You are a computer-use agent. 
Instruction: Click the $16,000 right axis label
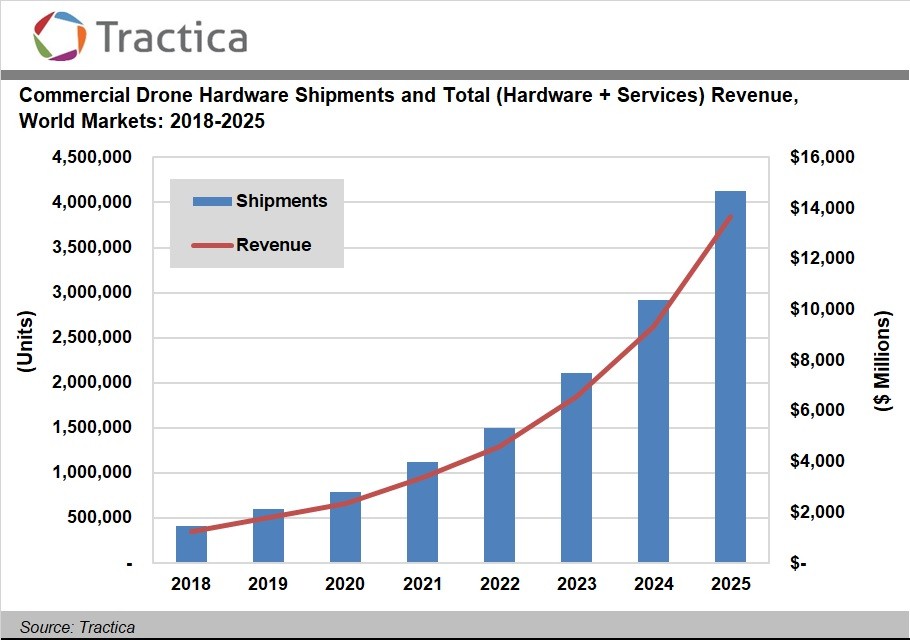(x=822, y=158)
